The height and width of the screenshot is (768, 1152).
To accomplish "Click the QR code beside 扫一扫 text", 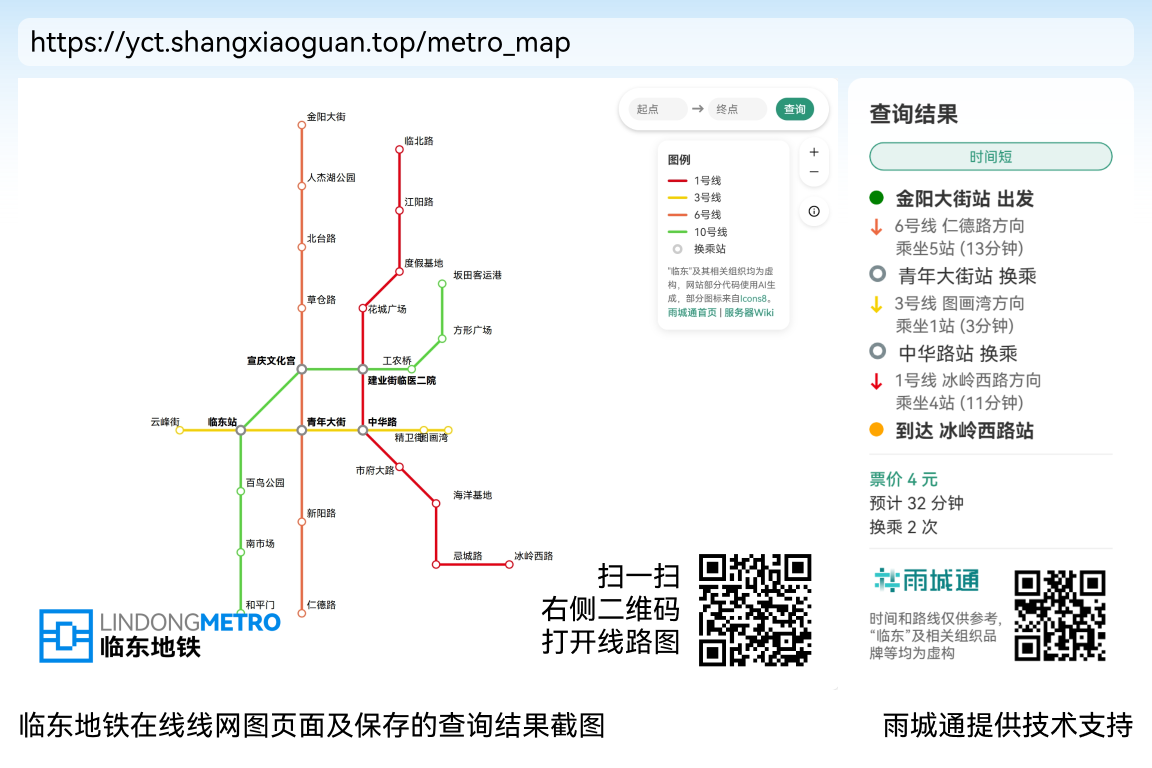I will pos(755,610).
